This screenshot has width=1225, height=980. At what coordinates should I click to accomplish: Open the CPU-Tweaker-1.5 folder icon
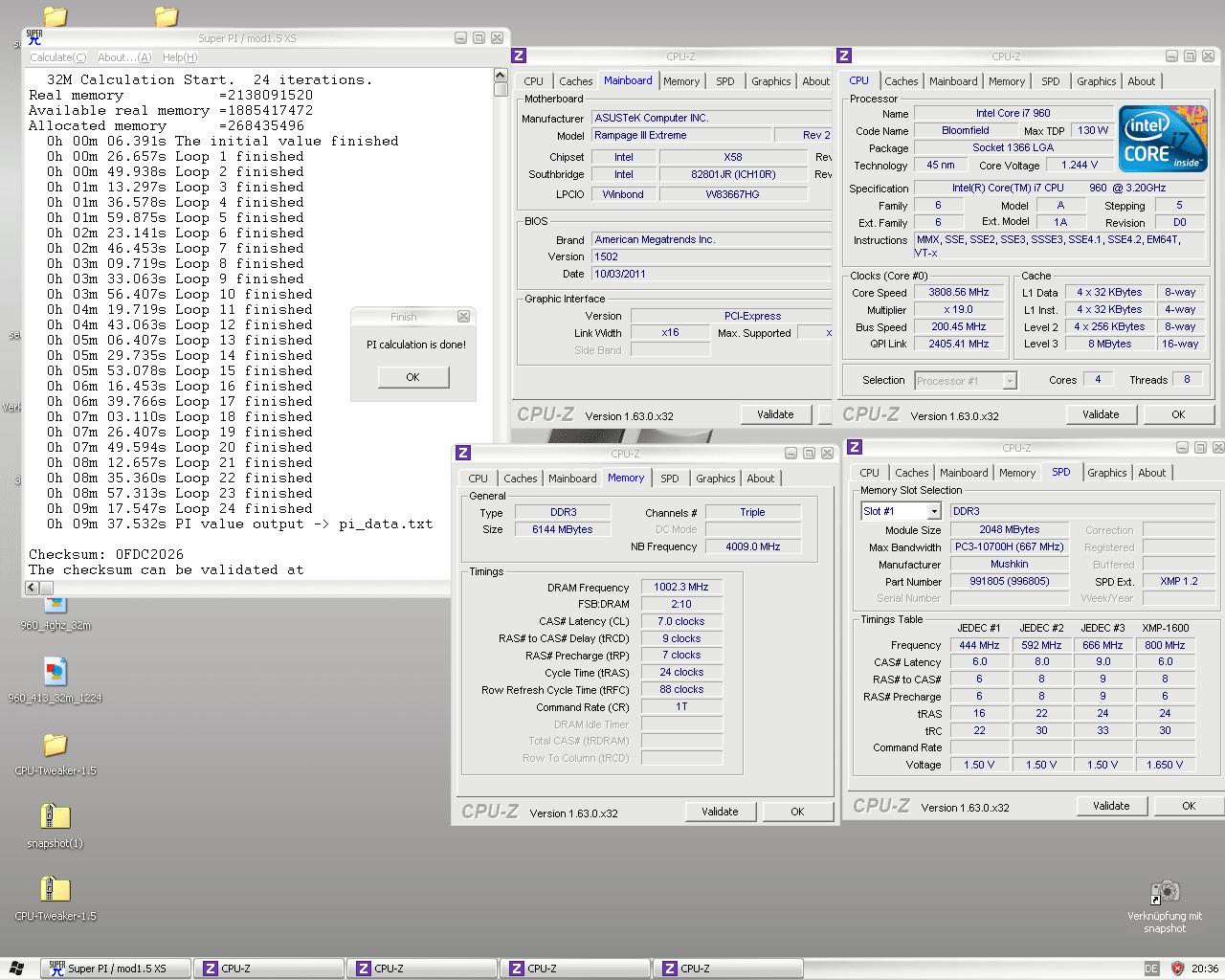pos(55,745)
